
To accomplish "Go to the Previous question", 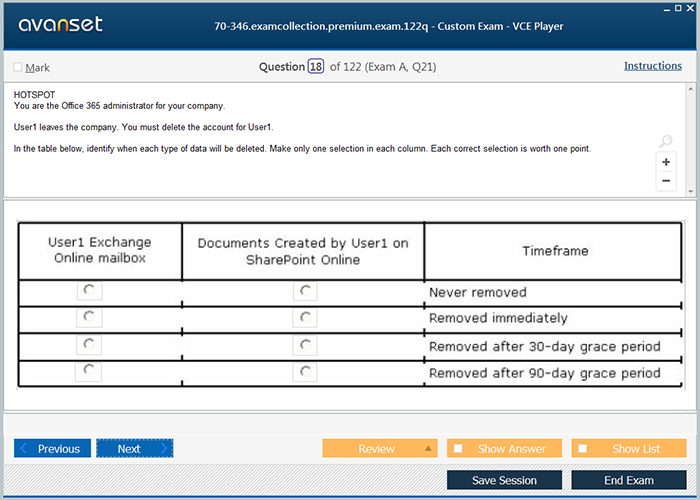I will [x=52, y=448].
